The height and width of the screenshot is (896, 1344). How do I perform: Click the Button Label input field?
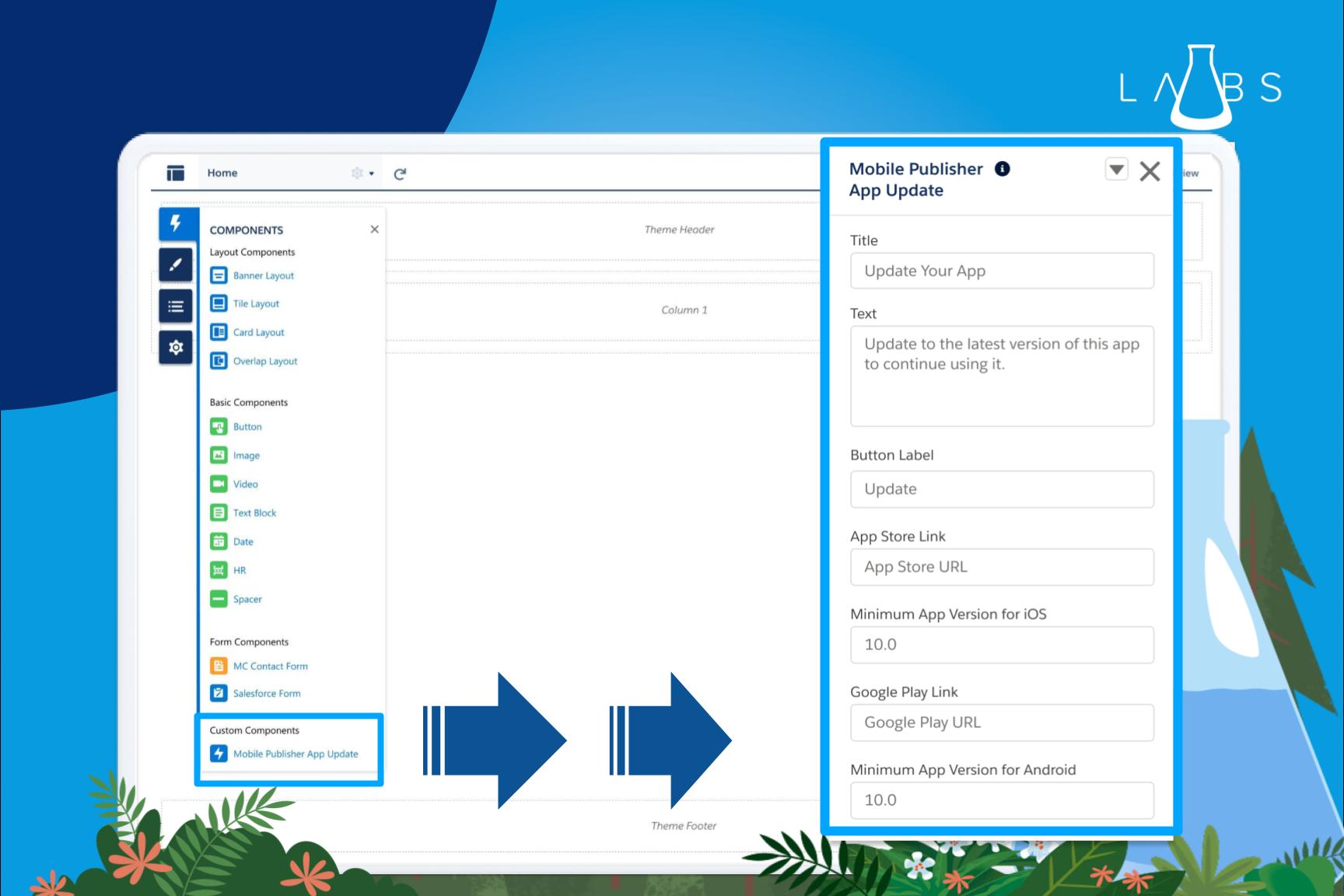click(1002, 489)
